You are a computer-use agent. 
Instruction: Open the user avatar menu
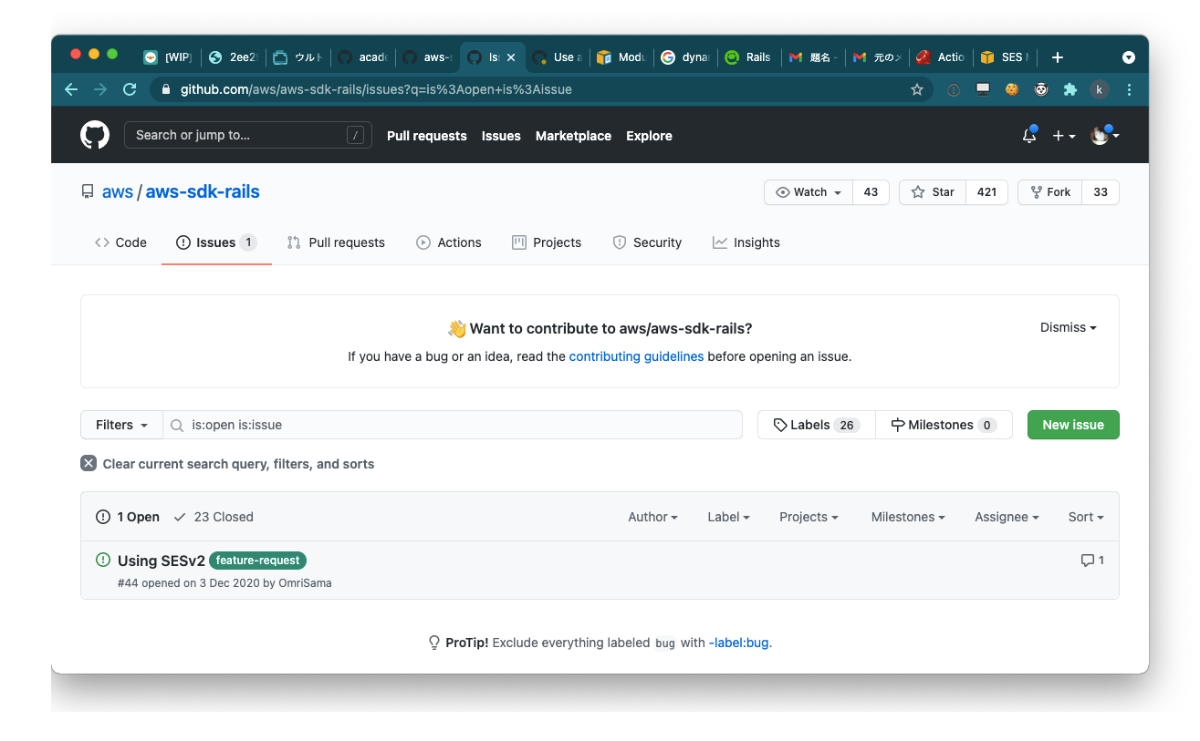pos(1104,135)
